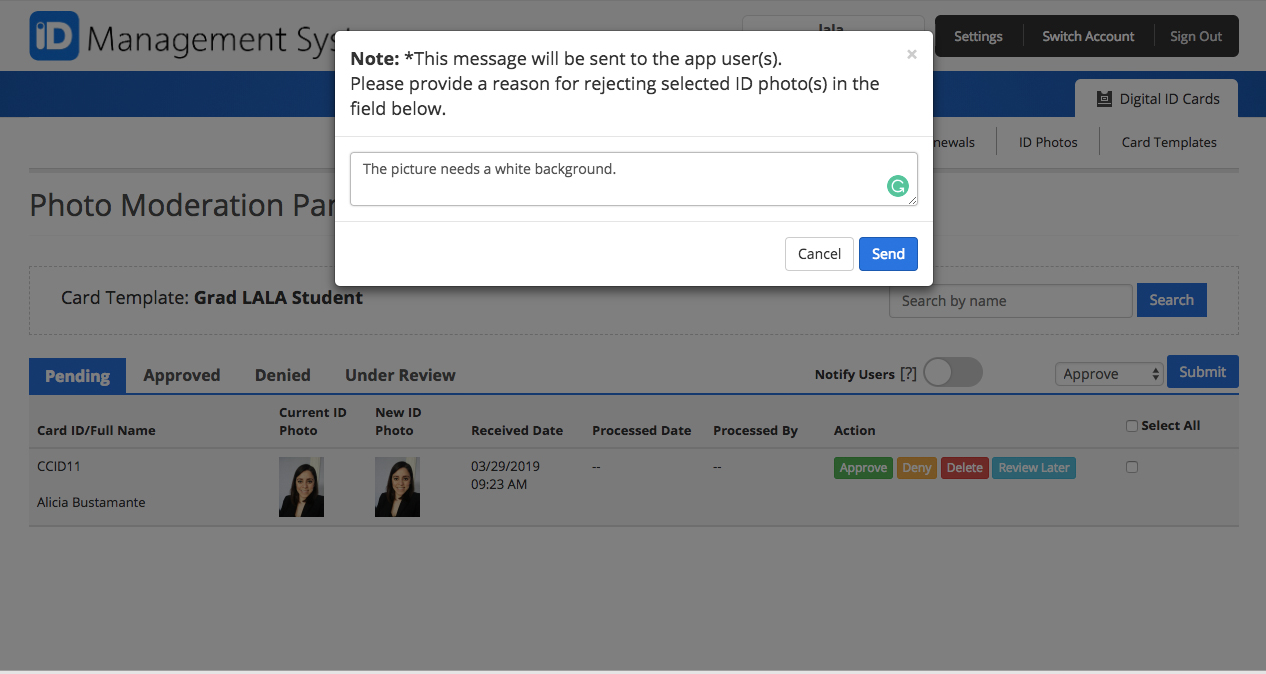The width and height of the screenshot is (1266, 674).
Task: Click the [?] help next to Notify Users
Action: pos(908,374)
